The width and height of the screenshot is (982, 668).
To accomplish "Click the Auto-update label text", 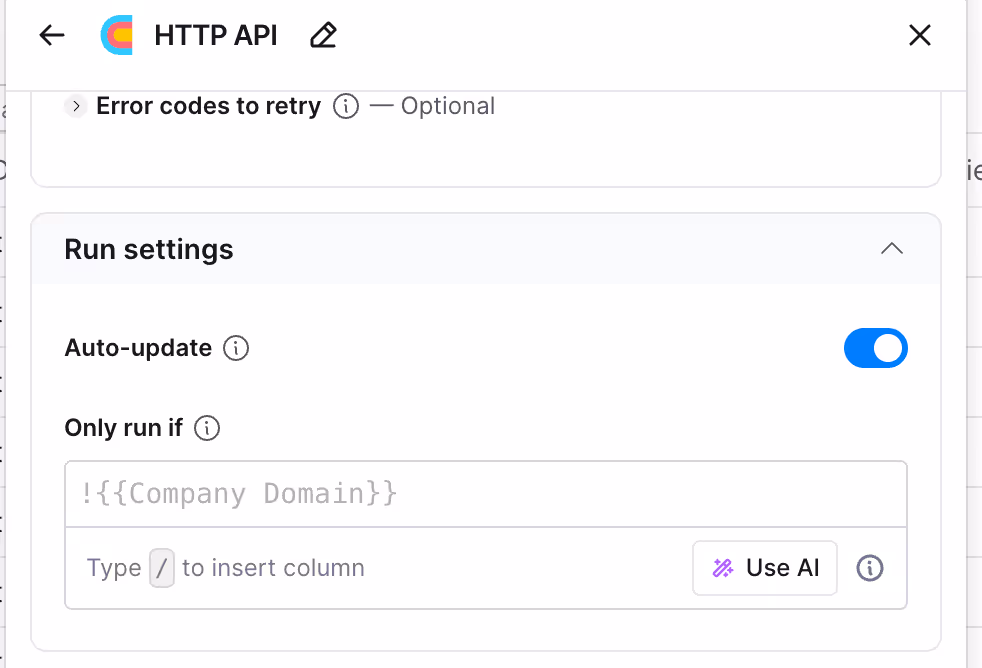I will point(138,348).
